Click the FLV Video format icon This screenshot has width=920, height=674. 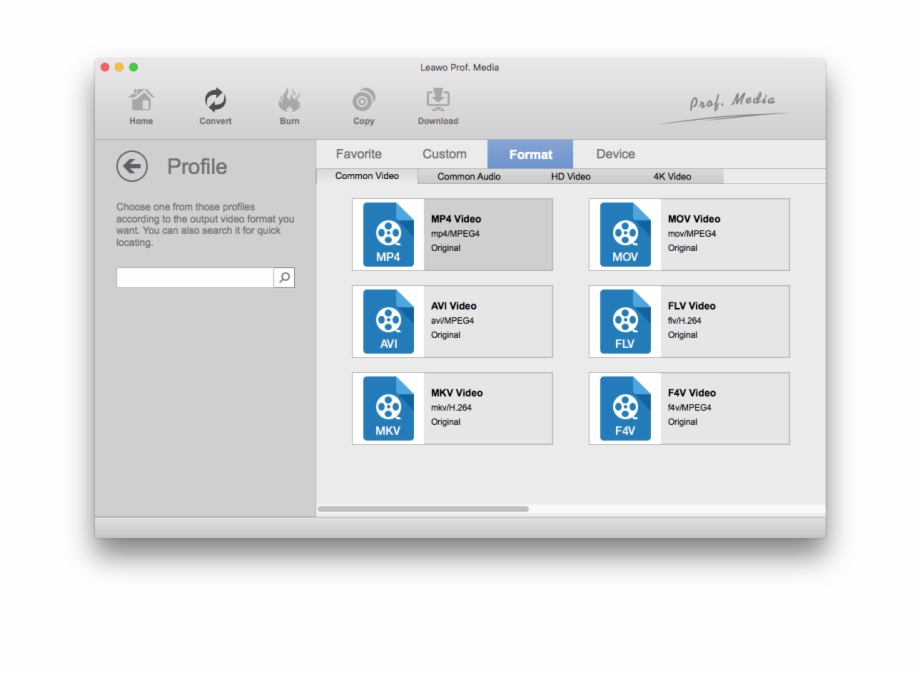(624, 320)
